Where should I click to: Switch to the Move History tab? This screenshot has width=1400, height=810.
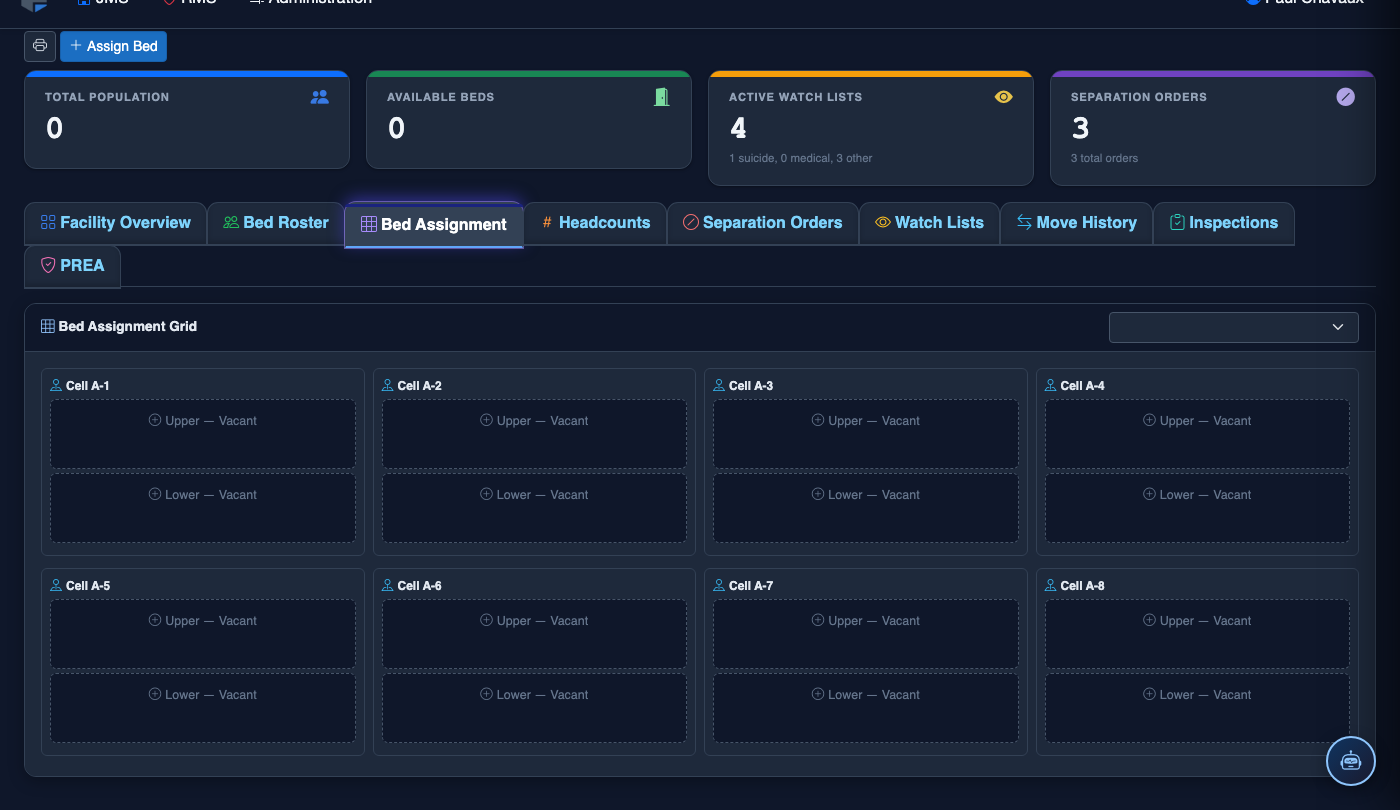1076,223
